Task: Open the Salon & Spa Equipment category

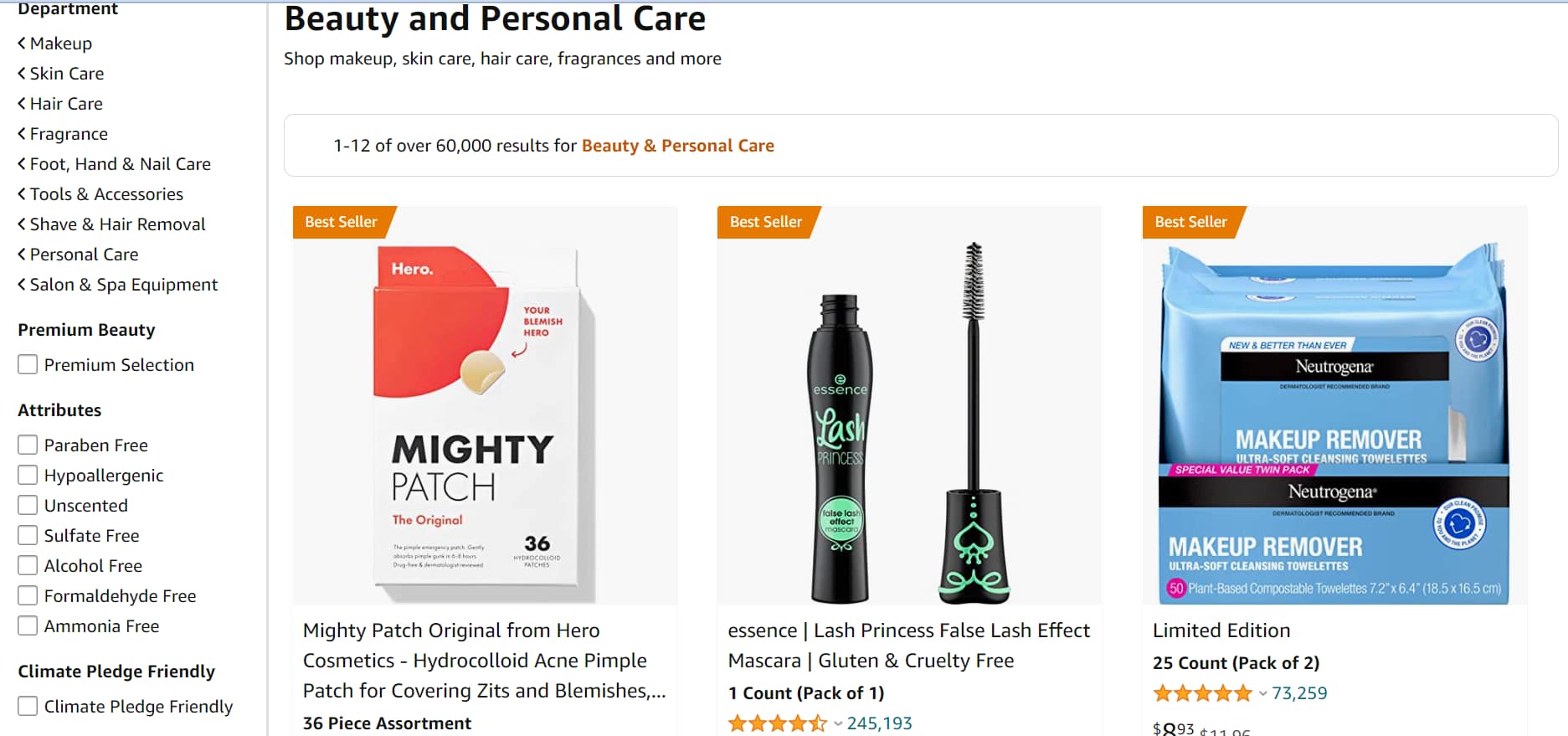Action: click(123, 284)
